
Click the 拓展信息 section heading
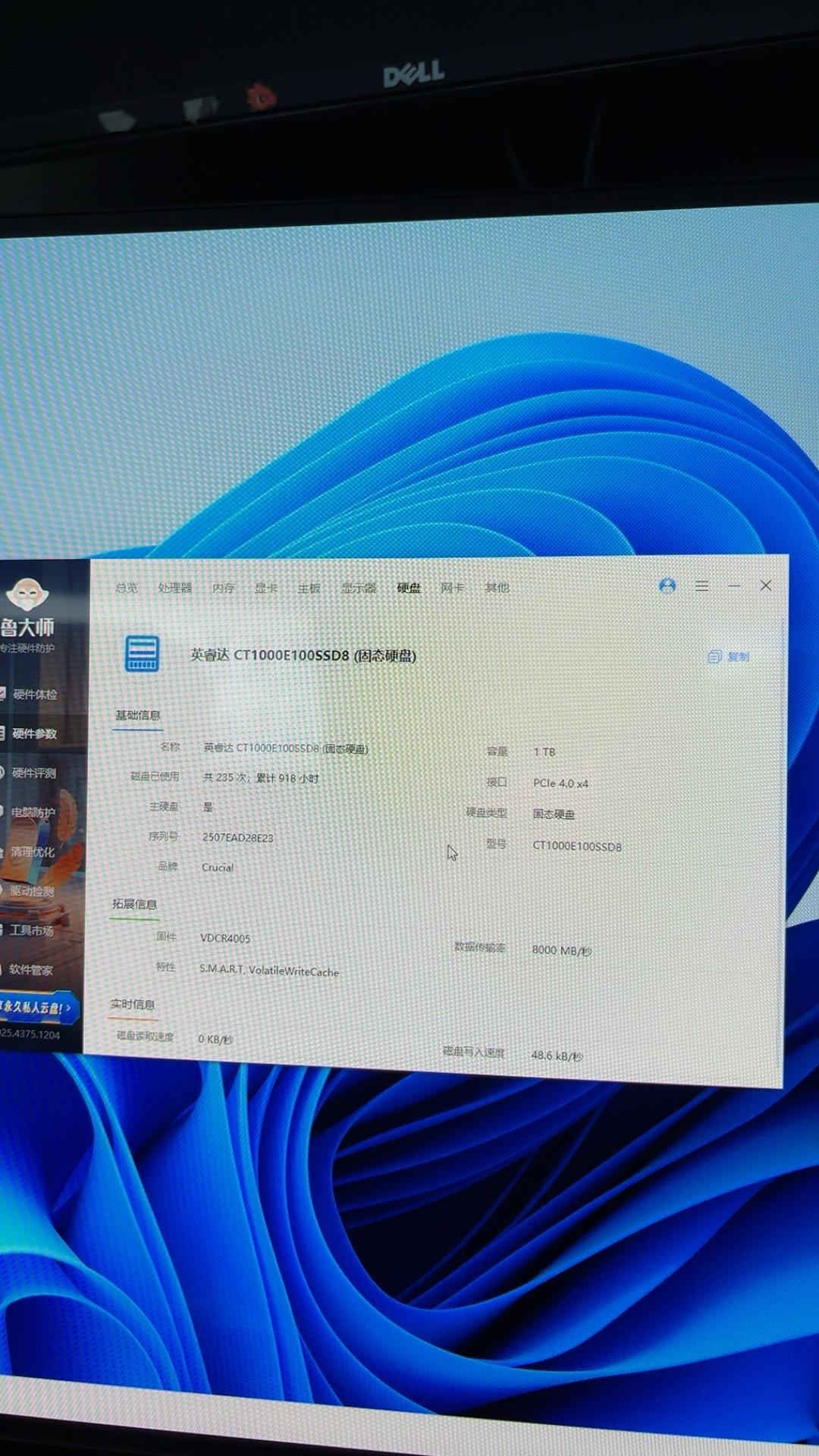(134, 904)
